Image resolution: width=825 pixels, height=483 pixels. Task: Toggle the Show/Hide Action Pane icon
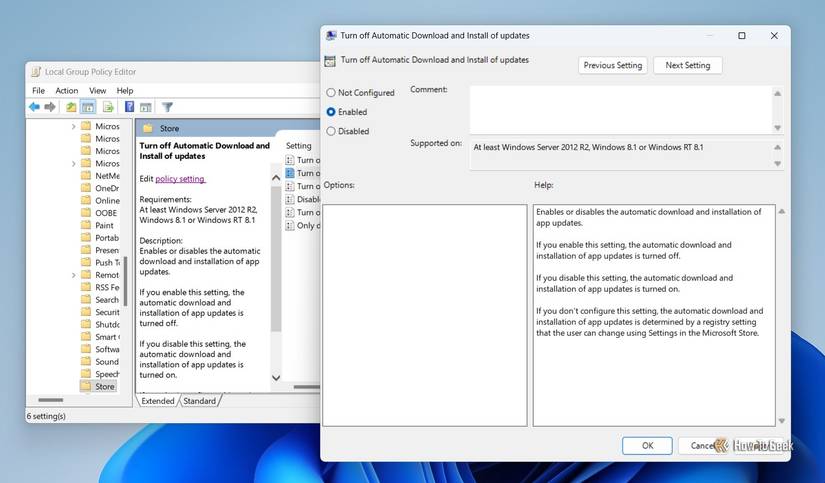click(145, 107)
